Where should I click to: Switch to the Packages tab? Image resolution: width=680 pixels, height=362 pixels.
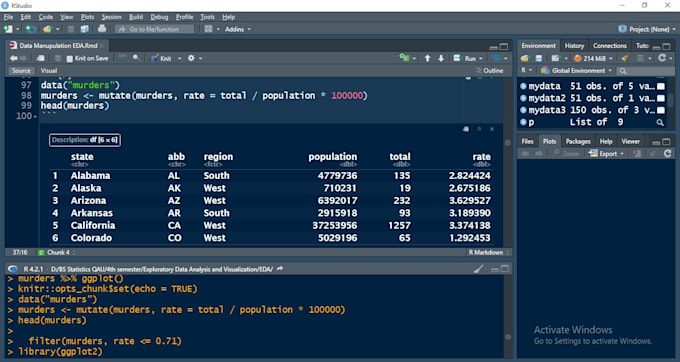(x=578, y=141)
